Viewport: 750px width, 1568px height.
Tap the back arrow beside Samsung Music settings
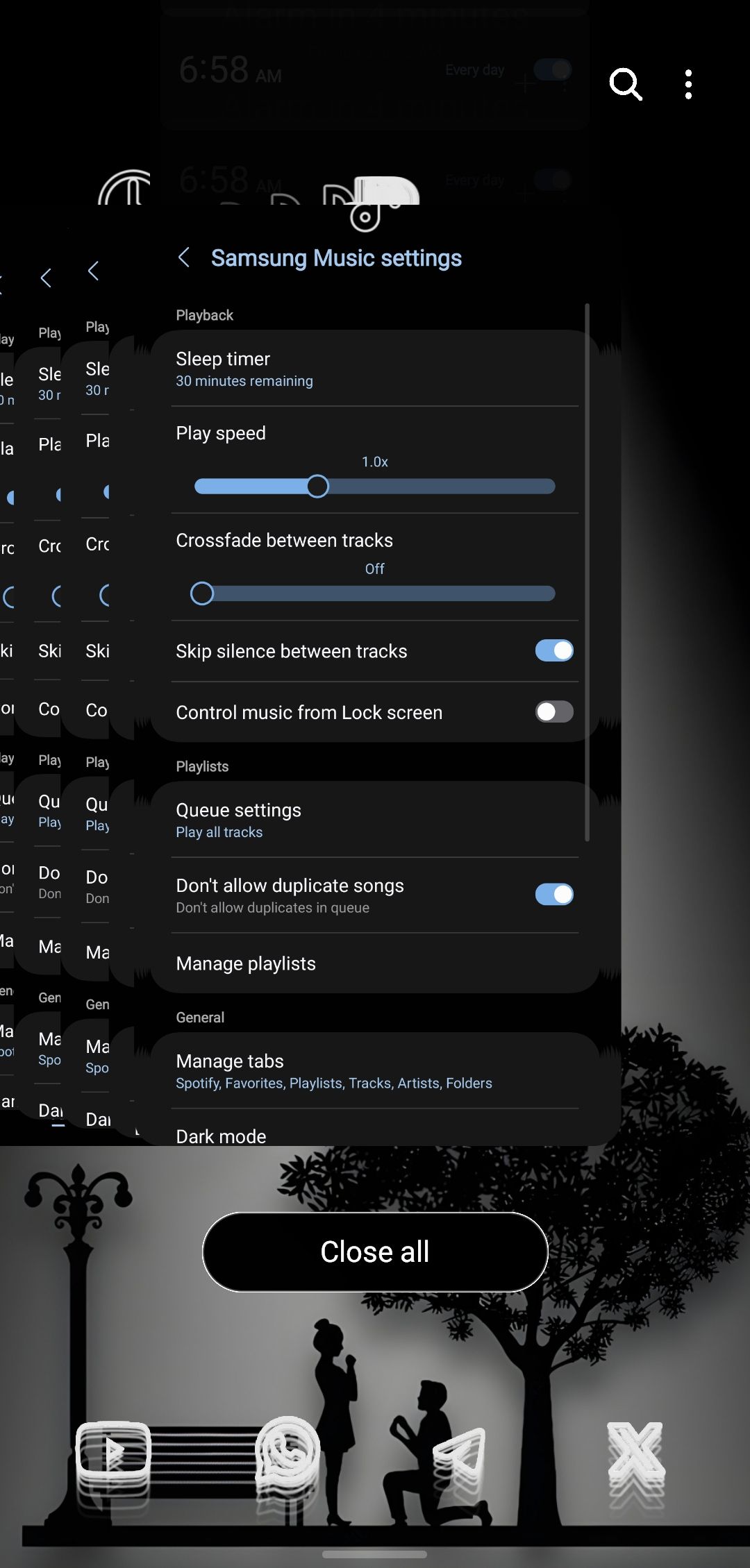tap(184, 258)
